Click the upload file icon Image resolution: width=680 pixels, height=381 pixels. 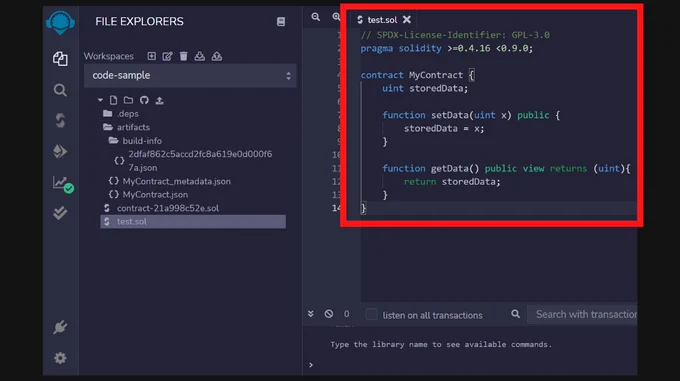point(160,101)
